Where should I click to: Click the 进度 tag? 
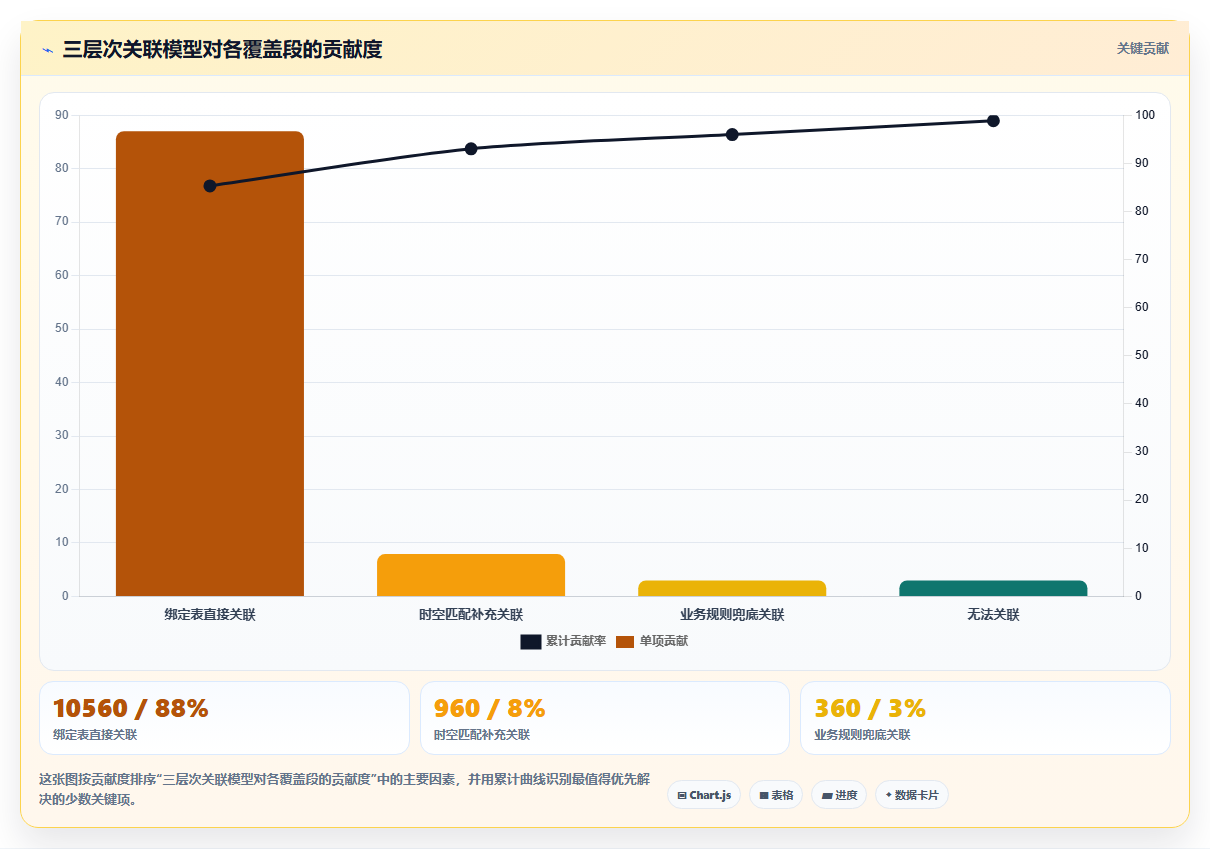pyautogui.click(x=839, y=795)
